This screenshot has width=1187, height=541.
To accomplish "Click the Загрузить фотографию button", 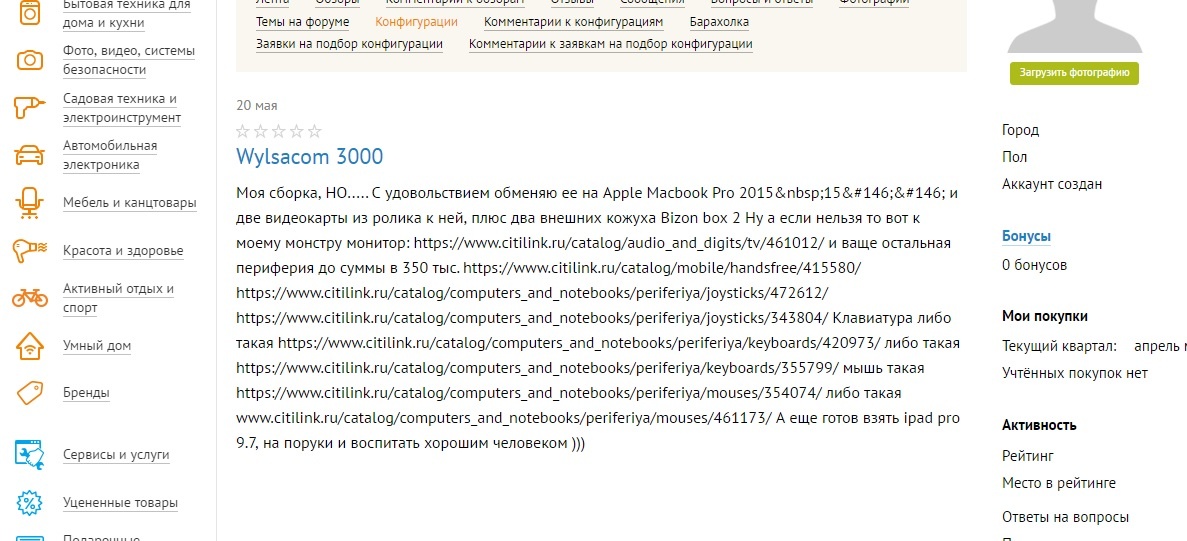I will click(1074, 73).
